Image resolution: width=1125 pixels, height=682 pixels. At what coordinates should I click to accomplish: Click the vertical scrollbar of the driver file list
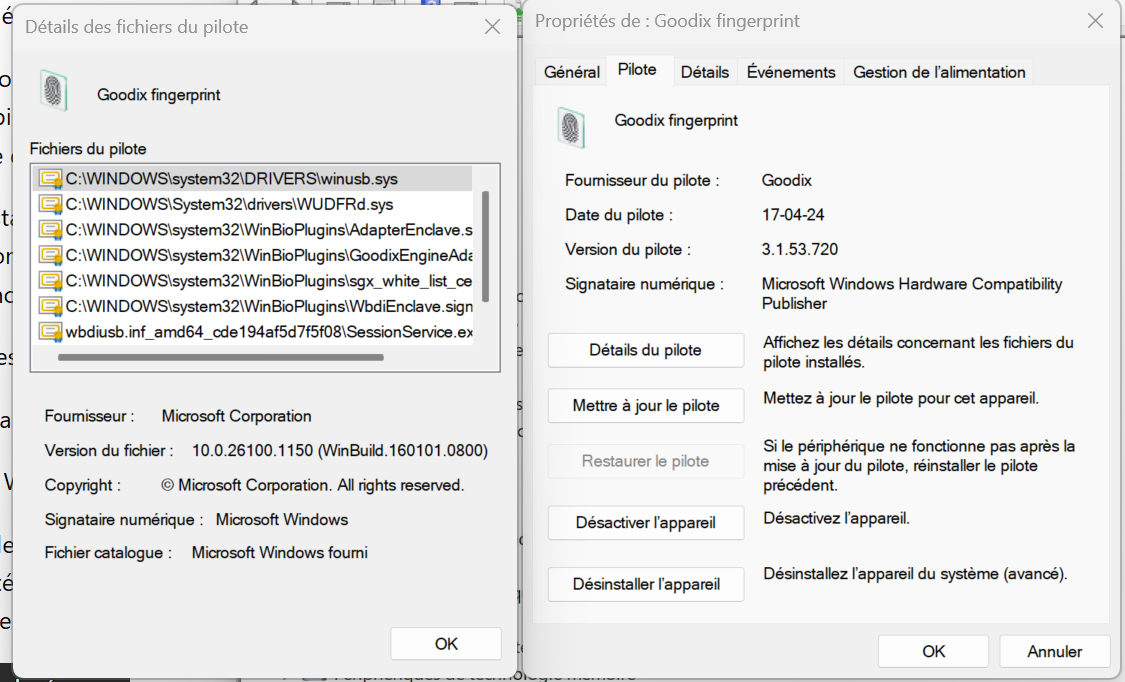coord(486,246)
